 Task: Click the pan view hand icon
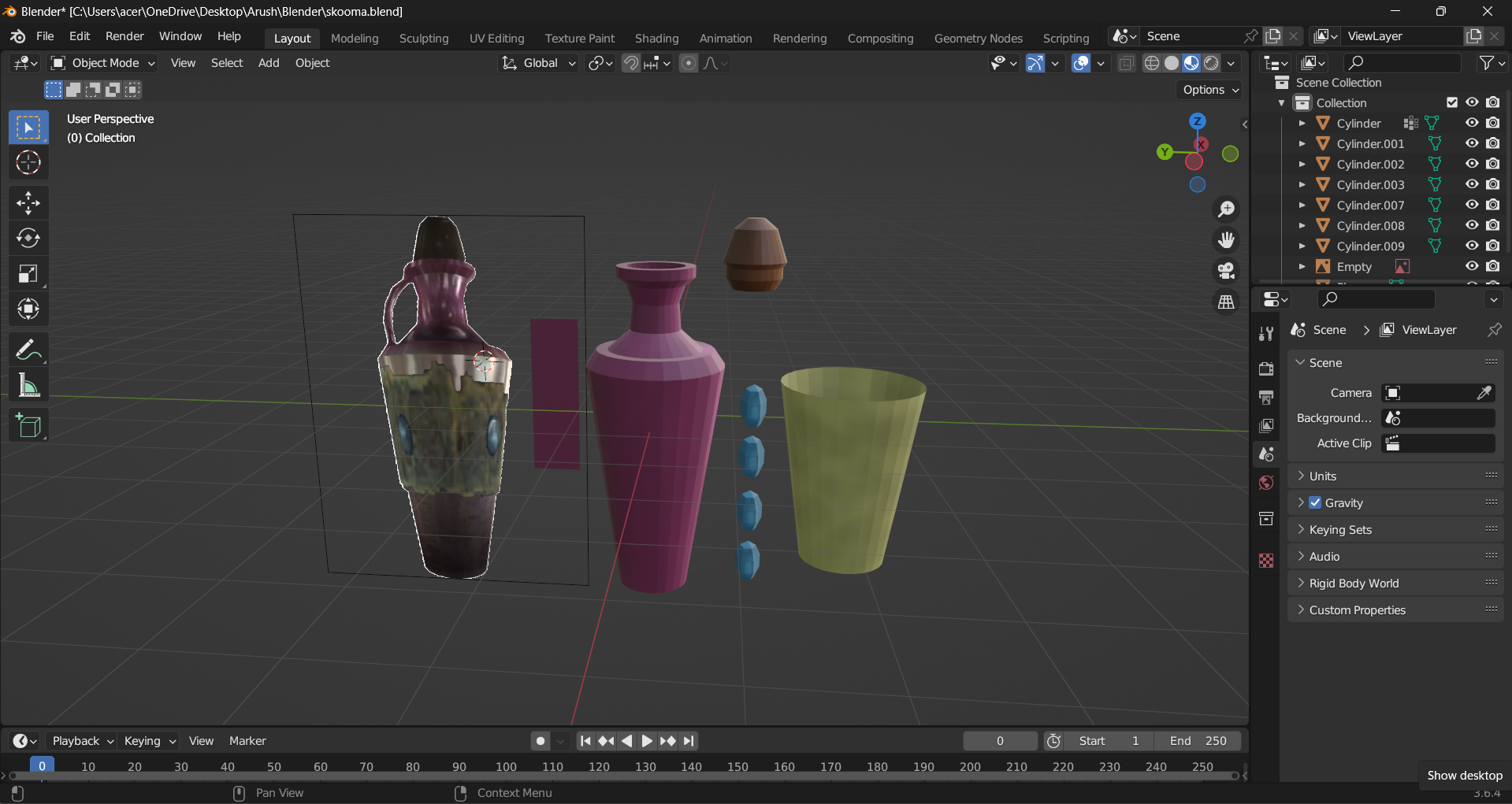pyautogui.click(x=1226, y=239)
